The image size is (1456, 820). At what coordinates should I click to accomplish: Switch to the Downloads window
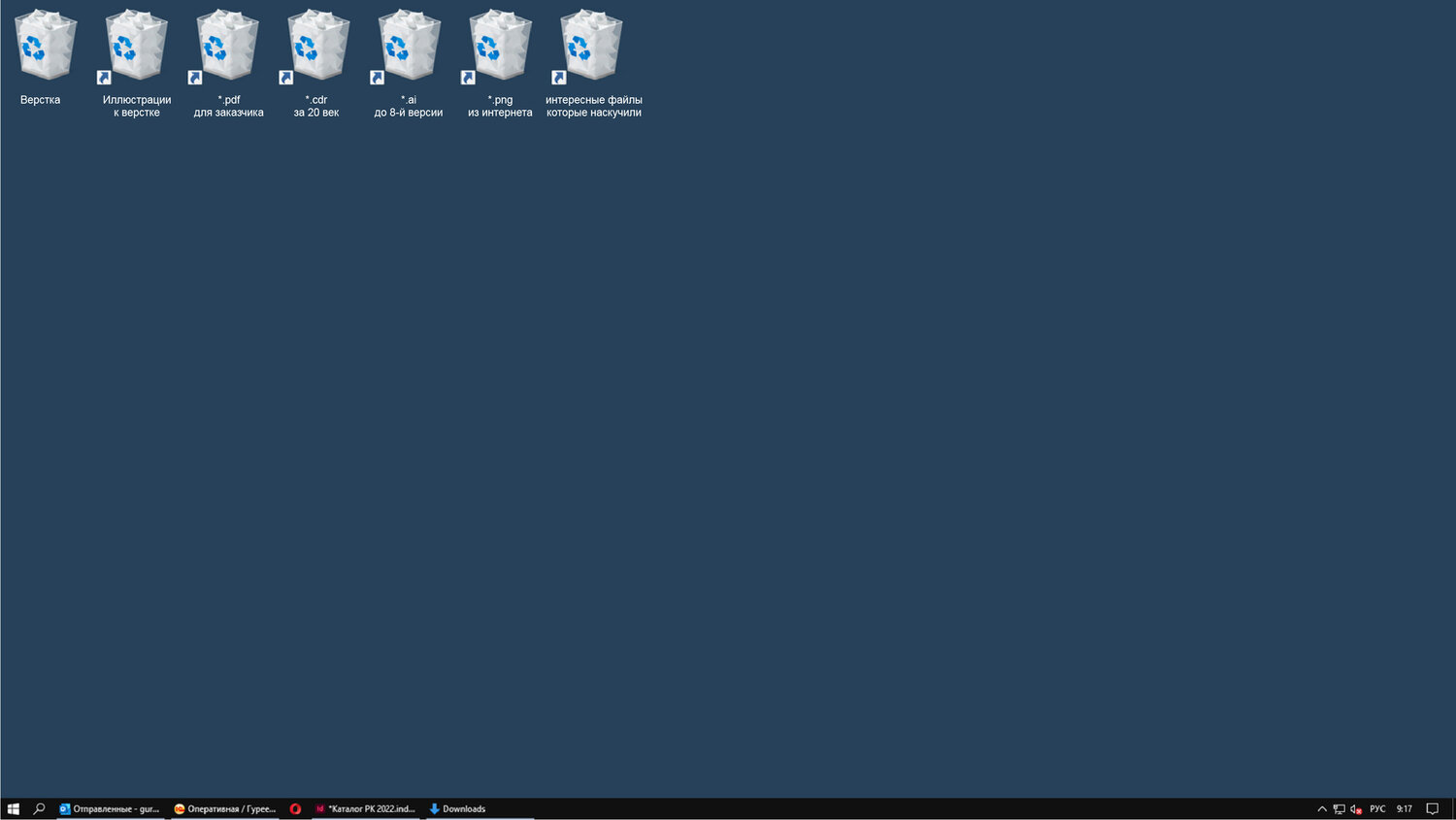click(x=480, y=808)
